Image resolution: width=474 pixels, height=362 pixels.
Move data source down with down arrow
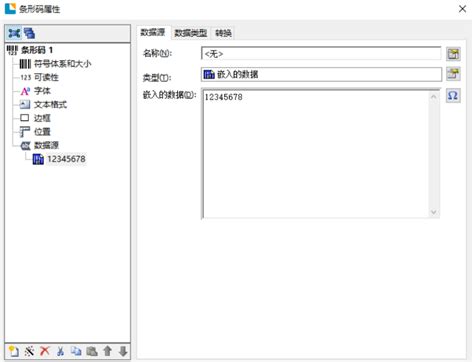pyautogui.click(x=123, y=351)
